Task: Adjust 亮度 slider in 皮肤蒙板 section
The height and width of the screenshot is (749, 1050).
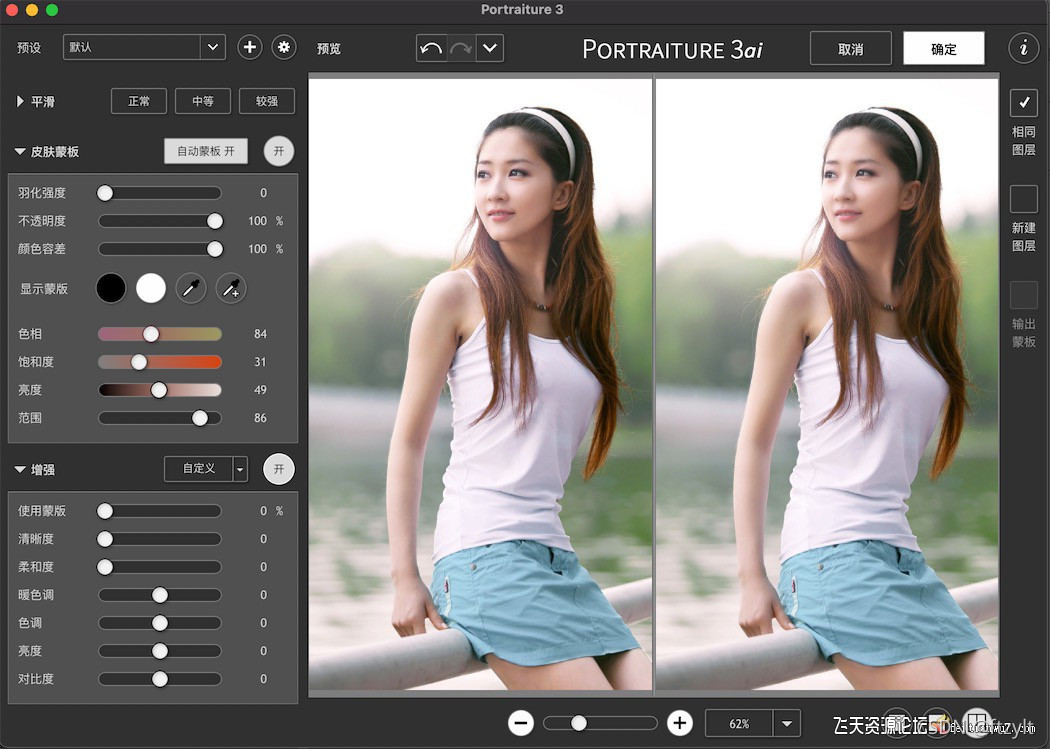Action: point(159,390)
